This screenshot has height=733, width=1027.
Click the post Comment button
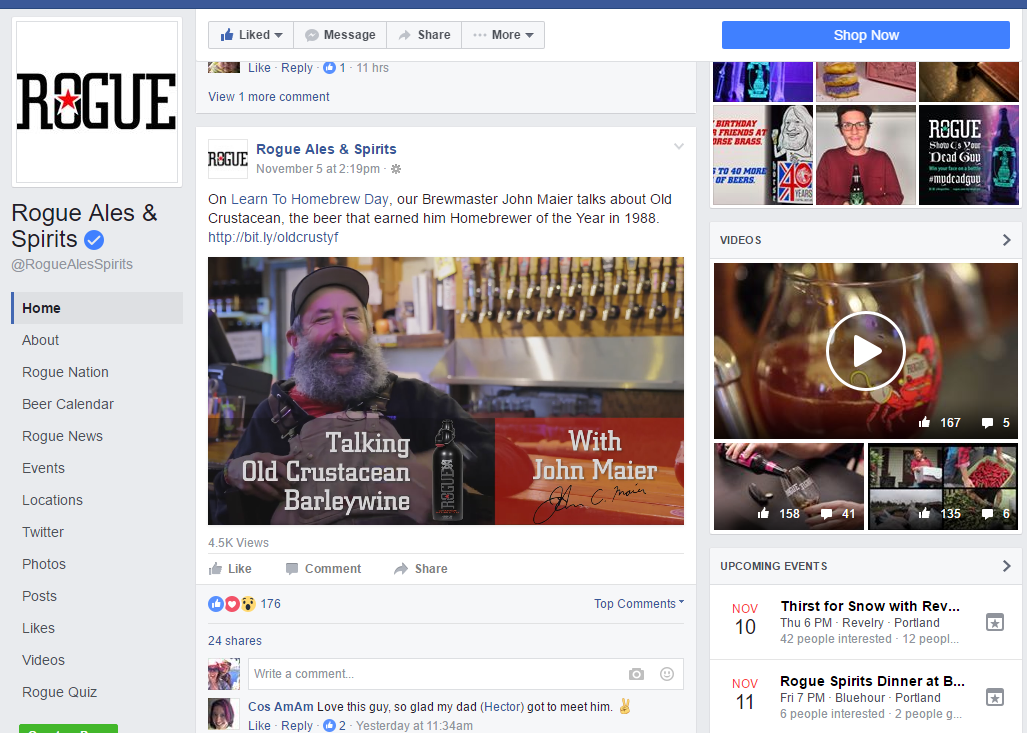(x=324, y=569)
